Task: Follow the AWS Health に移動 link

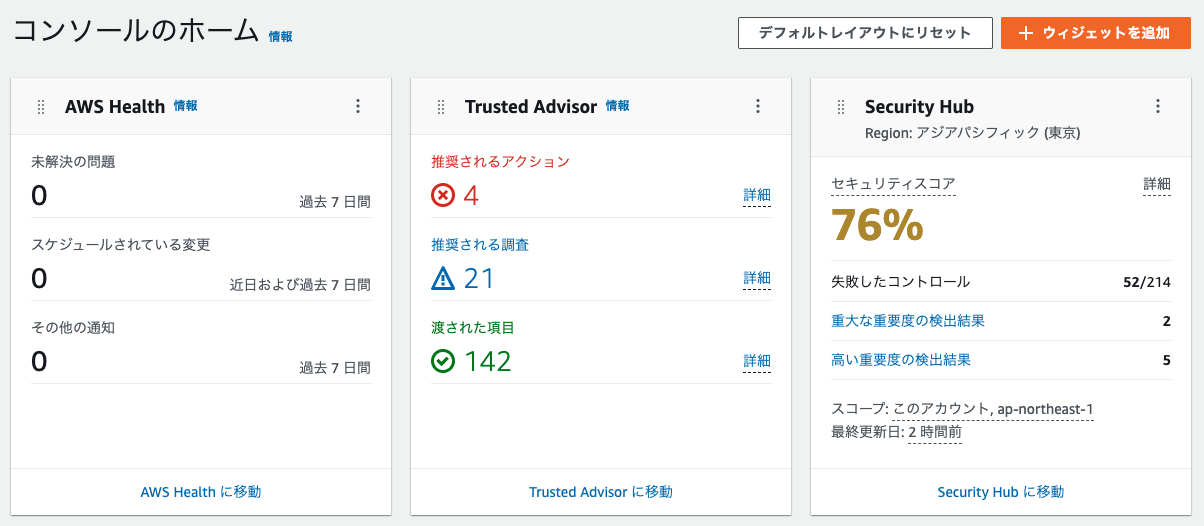Action: [201, 492]
